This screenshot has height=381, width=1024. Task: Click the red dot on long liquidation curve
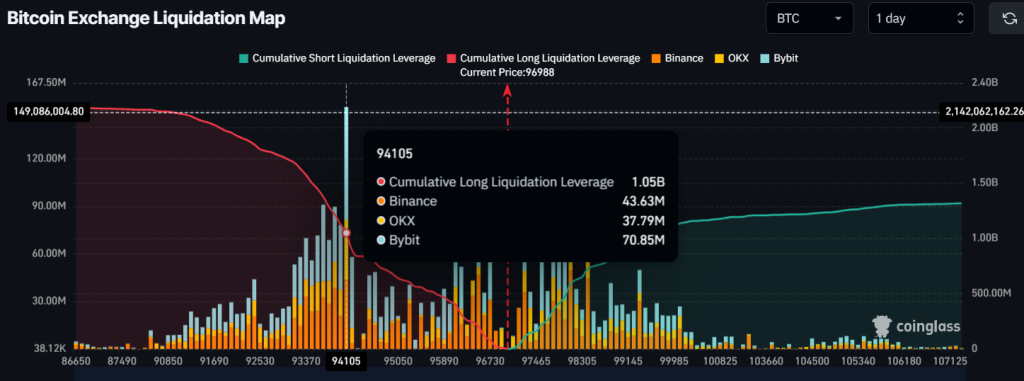click(x=346, y=233)
